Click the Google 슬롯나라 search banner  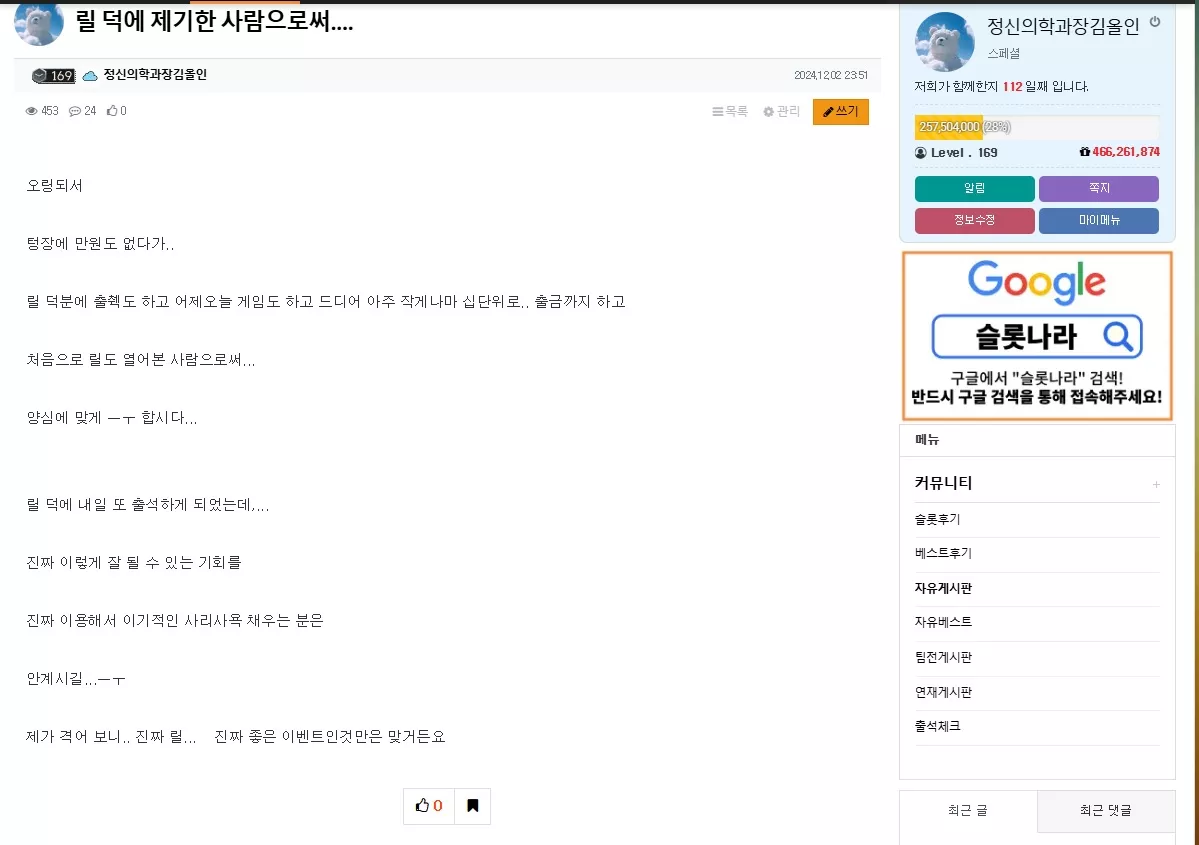click(x=1037, y=336)
